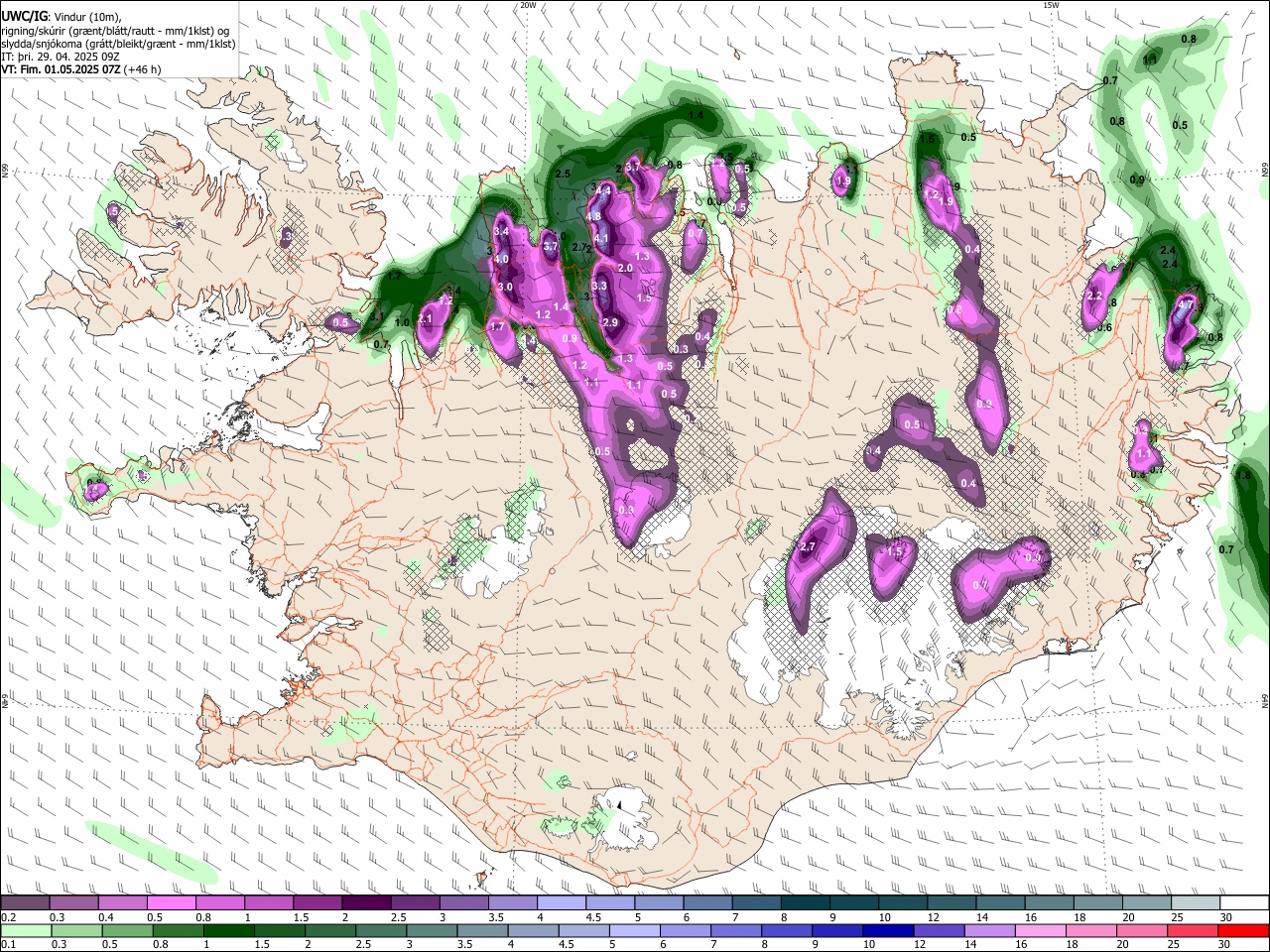
Task: Click the lavender 14–16 swatch in bottom legend row
Action: pos(988,930)
